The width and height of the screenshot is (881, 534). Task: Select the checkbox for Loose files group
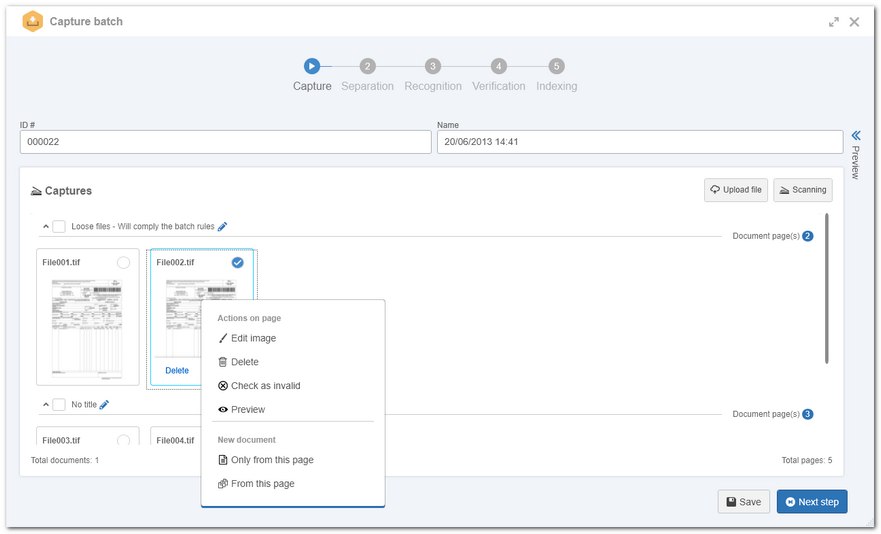[59, 227]
